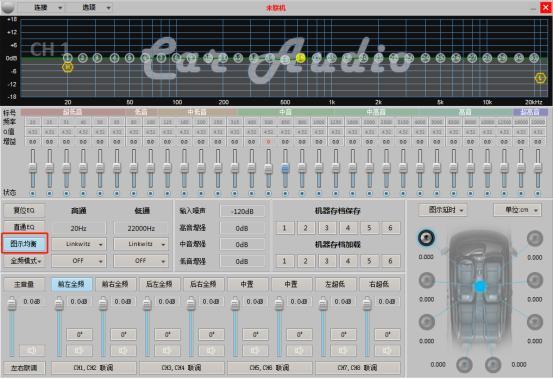The height and width of the screenshot is (379, 553).
Task: Toggle the 状态 radio for the 100Hz band
Action: (151, 193)
